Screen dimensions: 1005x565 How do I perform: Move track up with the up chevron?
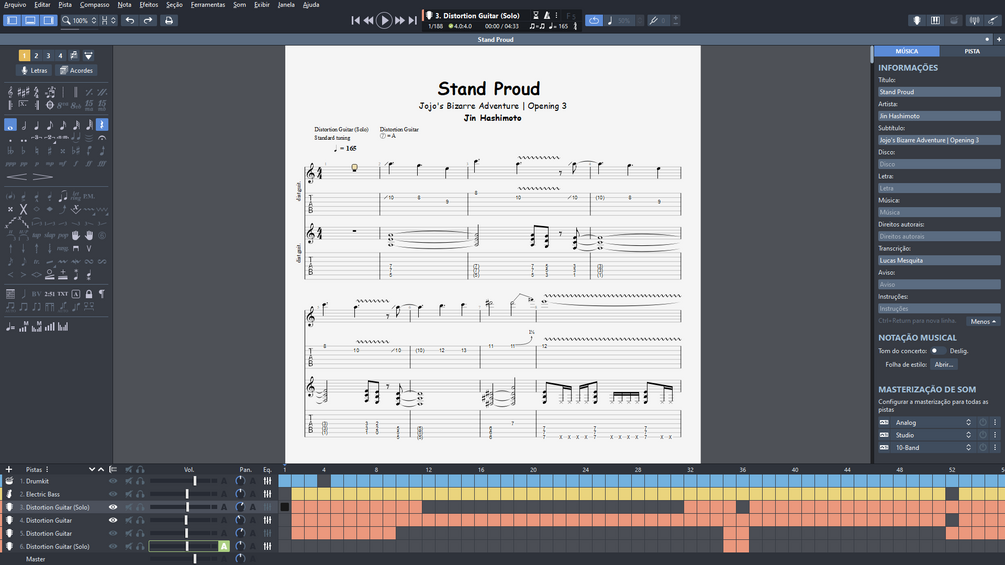pyautogui.click(x=101, y=470)
